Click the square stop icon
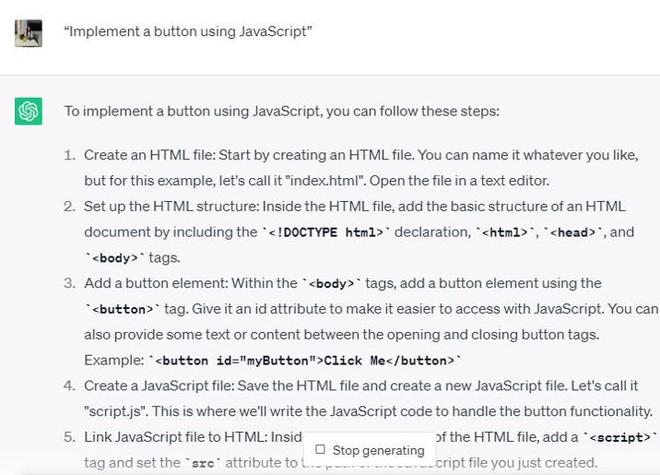 tap(320, 450)
